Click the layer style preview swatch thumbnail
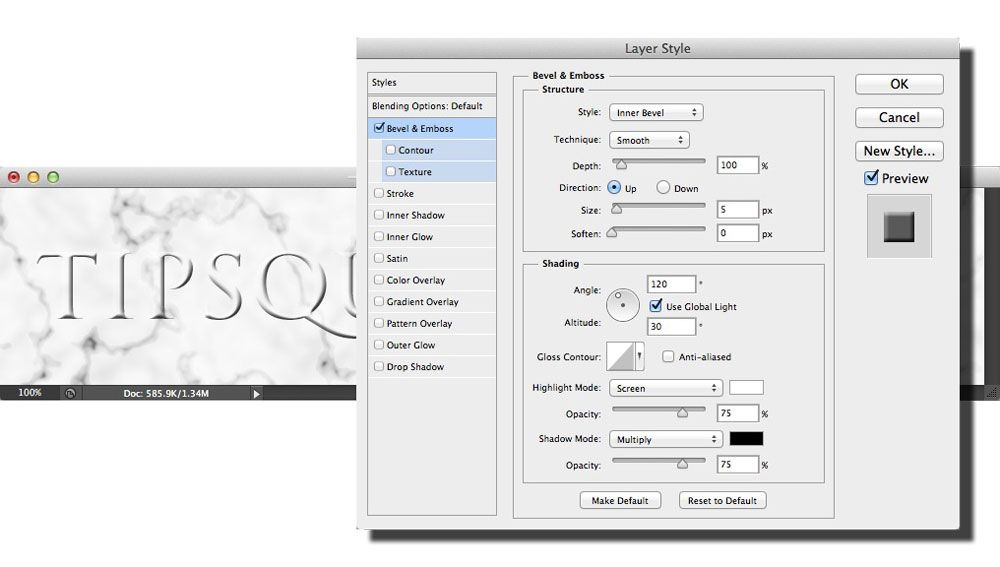 899,226
